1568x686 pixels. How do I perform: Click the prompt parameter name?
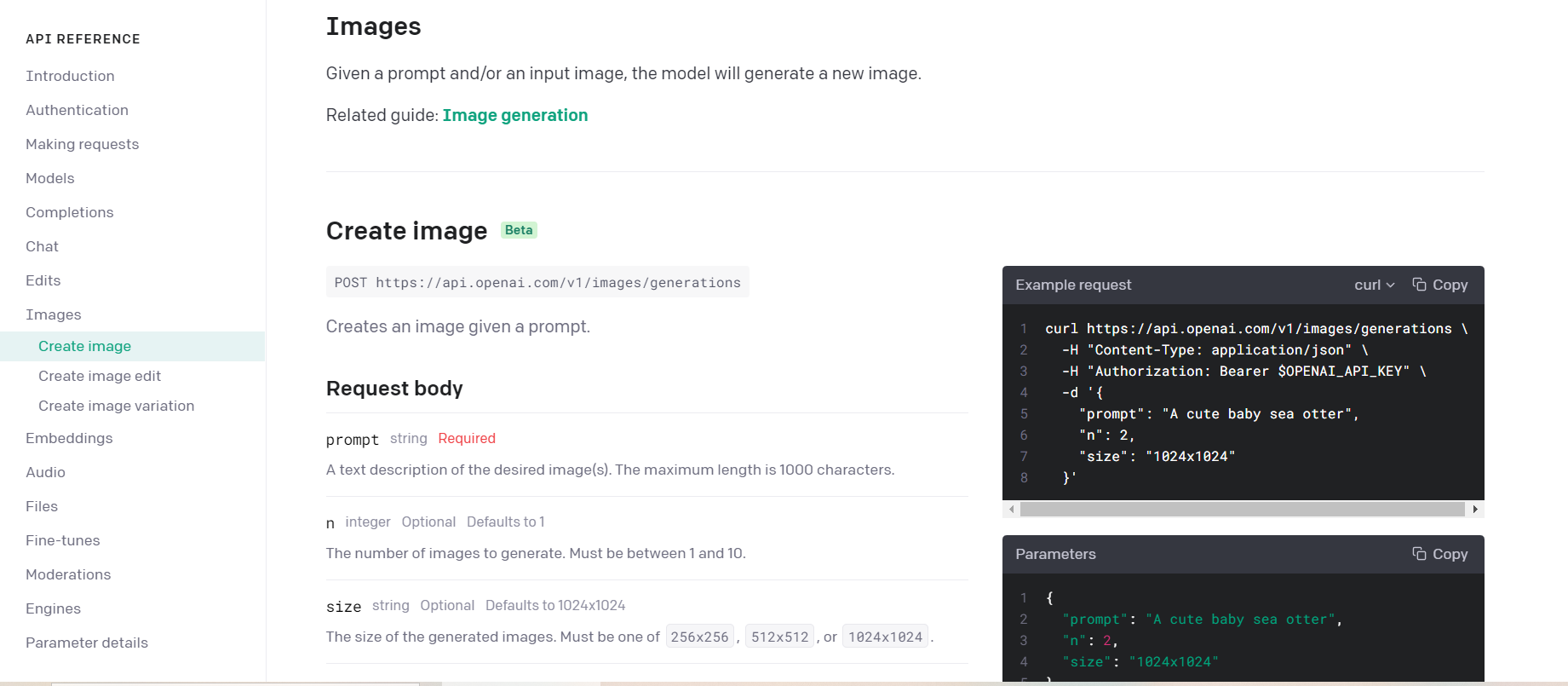point(353,440)
